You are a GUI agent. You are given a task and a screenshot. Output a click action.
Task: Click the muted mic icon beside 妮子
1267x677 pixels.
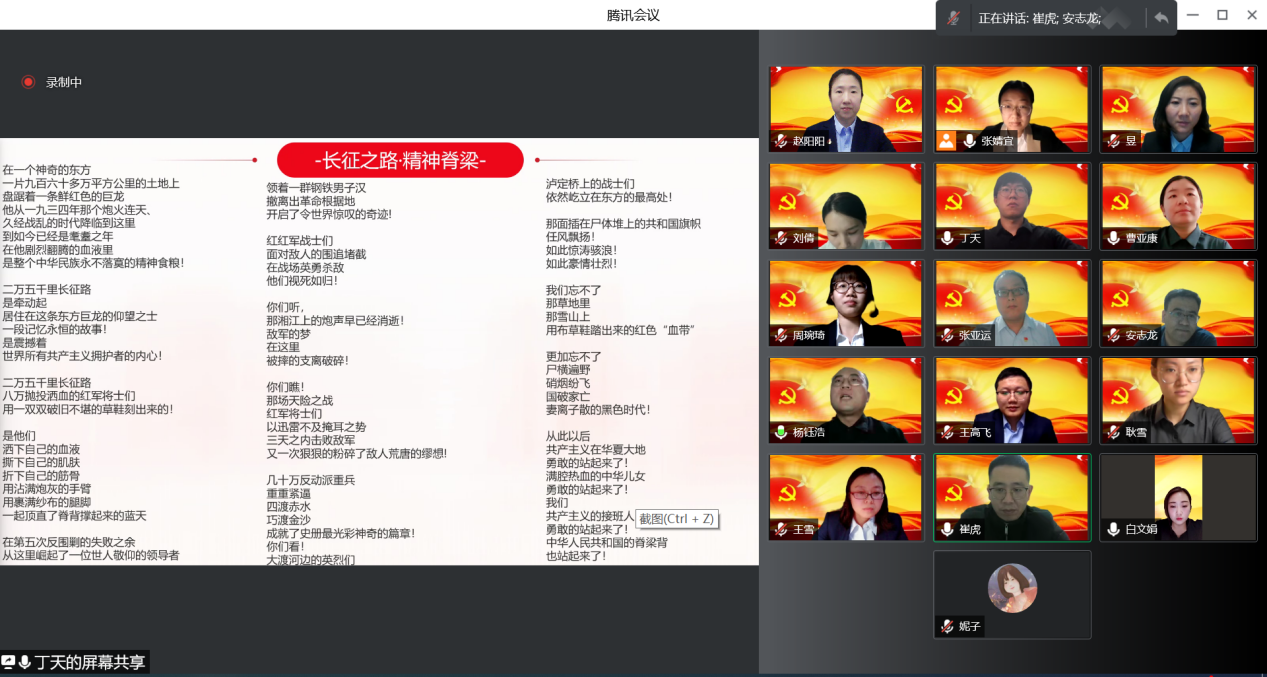tap(946, 626)
